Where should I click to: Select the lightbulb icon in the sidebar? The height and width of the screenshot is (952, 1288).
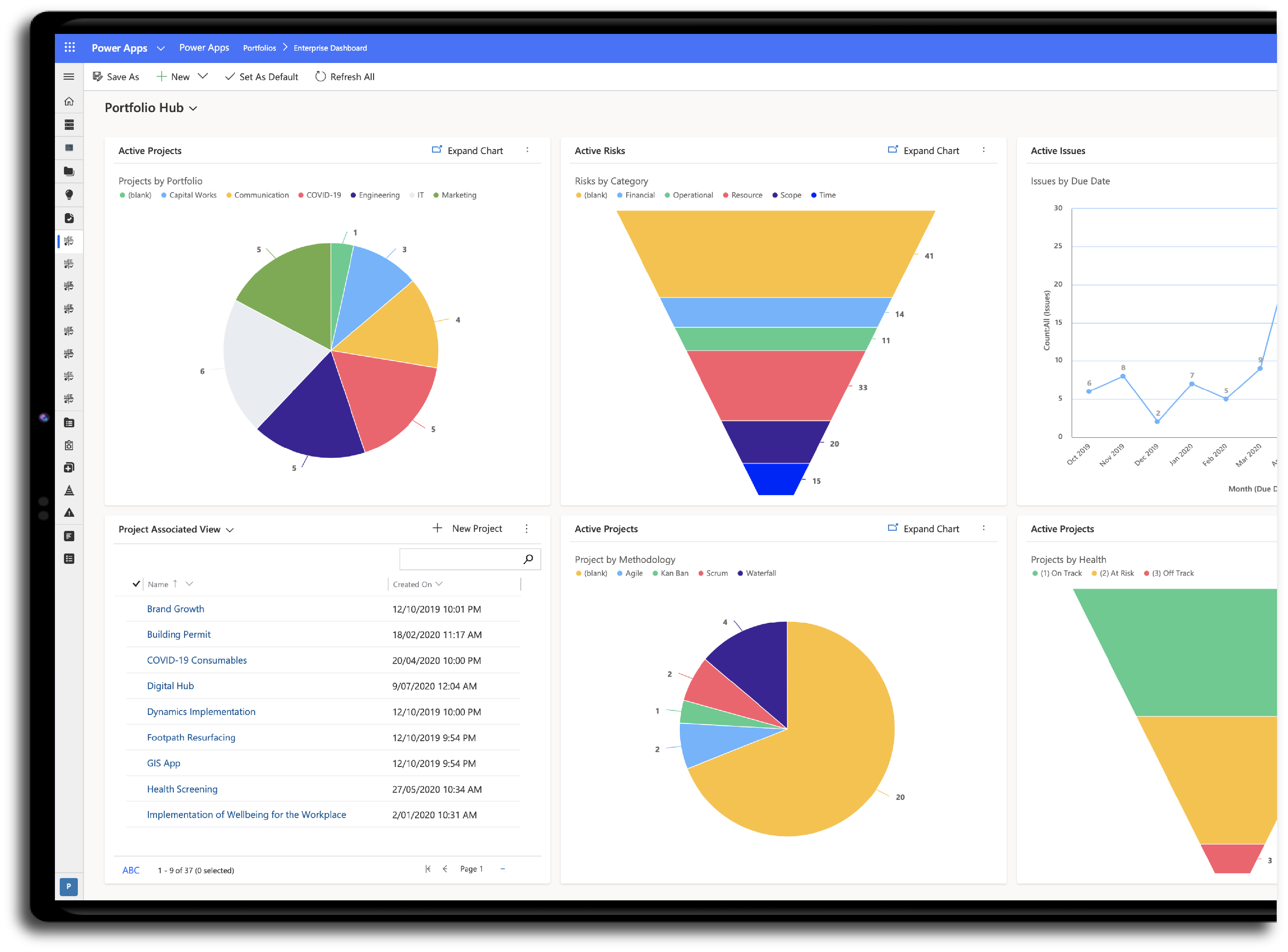[x=69, y=195]
